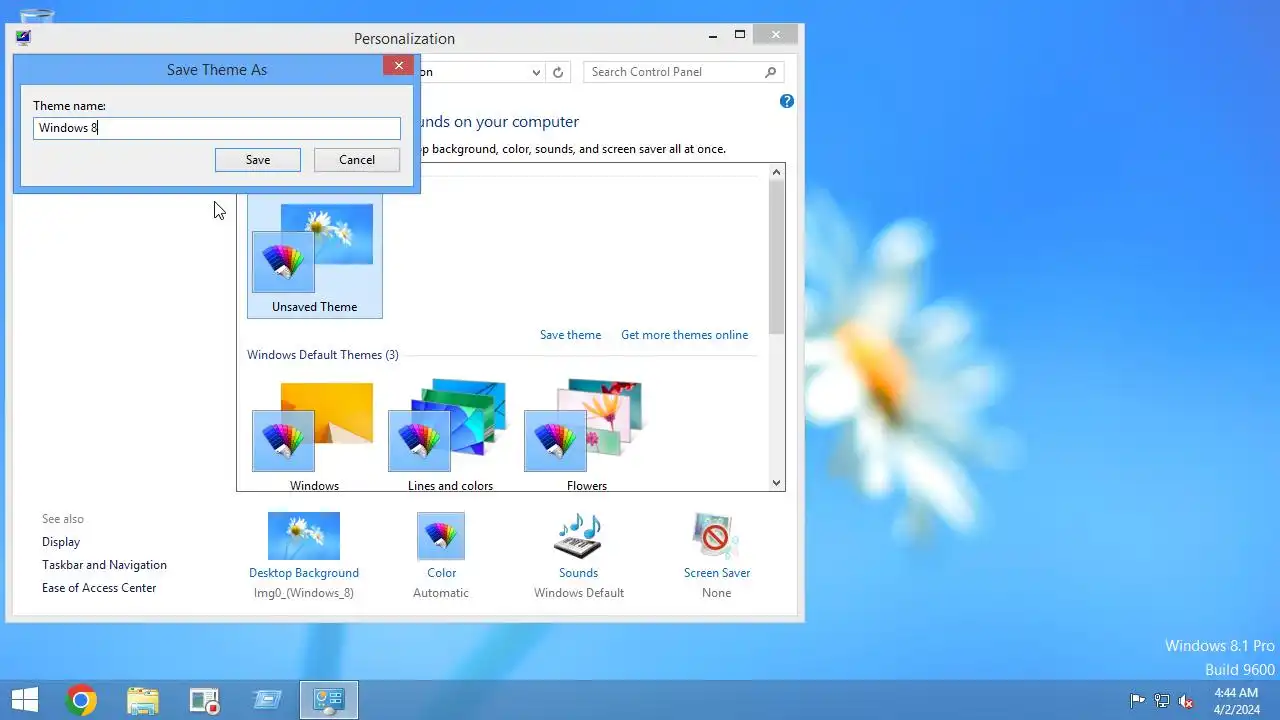Viewport: 1280px width, 720px height.
Task: Cancel the Save Theme As dialog
Action: pyautogui.click(x=357, y=160)
